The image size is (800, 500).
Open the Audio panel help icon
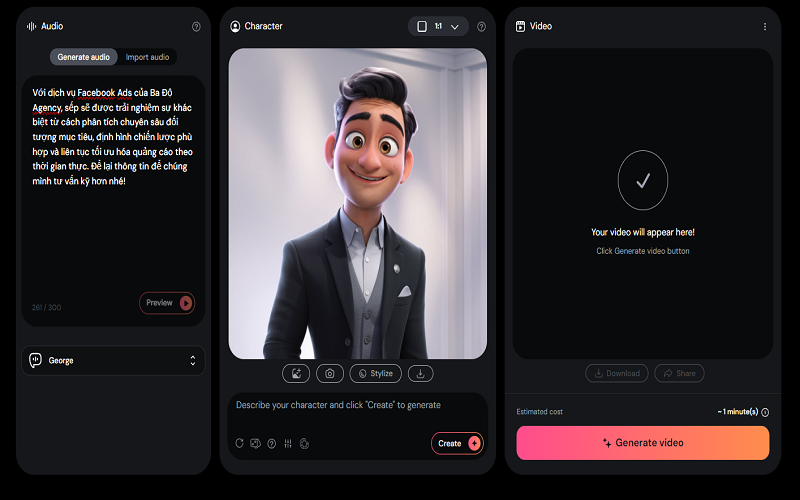[196, 26]
